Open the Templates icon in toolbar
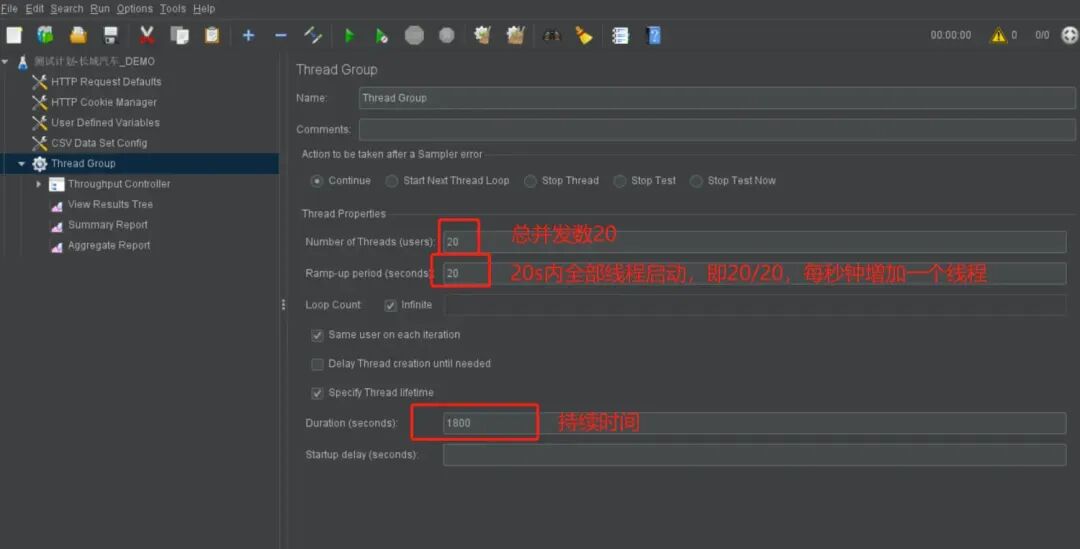 tap(45, 35)
